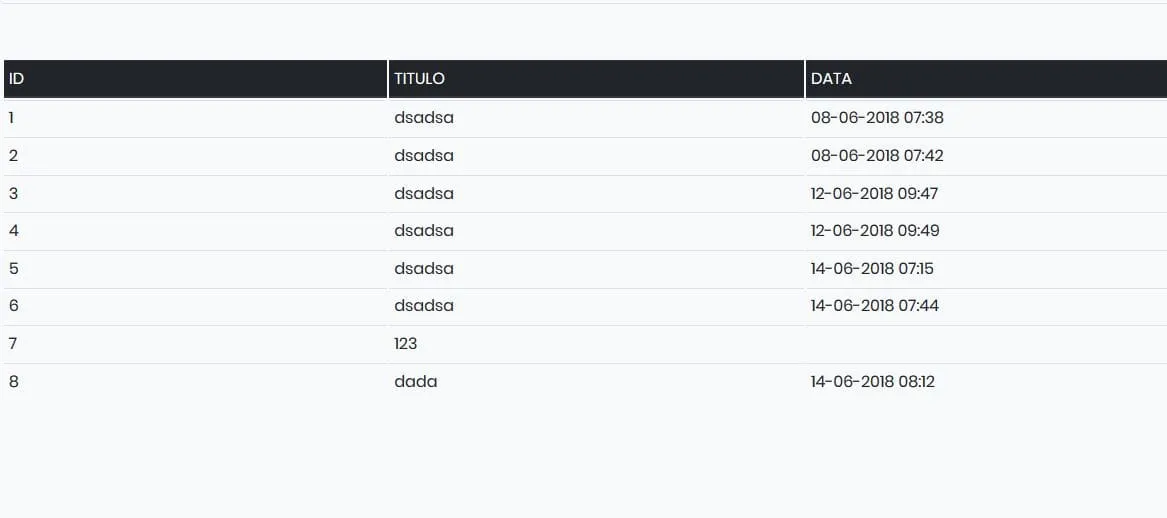The image size is (1167, 518).
Task: Select the date 14-06-2018 08:12
Action: tap(873, 382)
